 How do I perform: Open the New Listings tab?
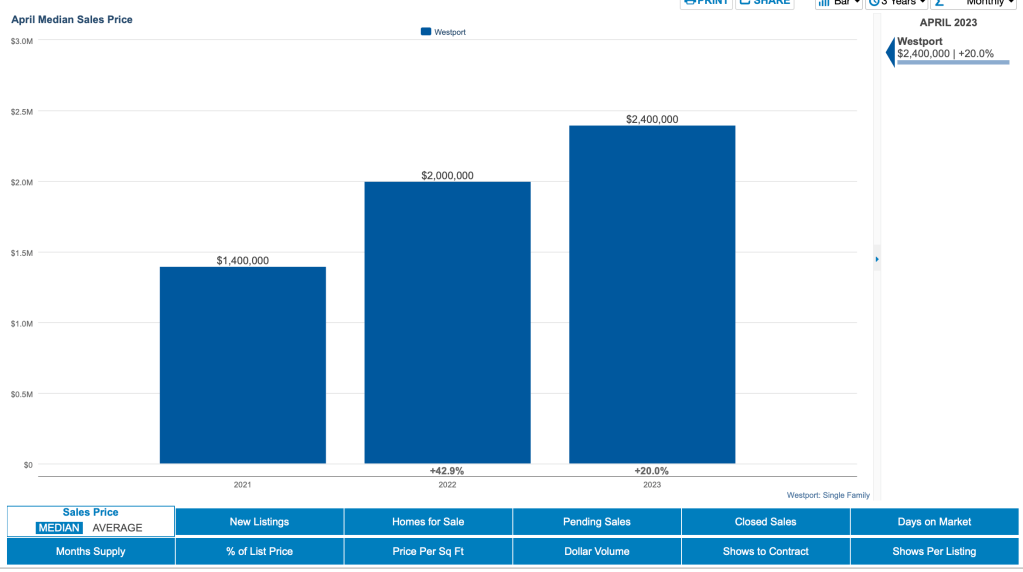point(259,522)
